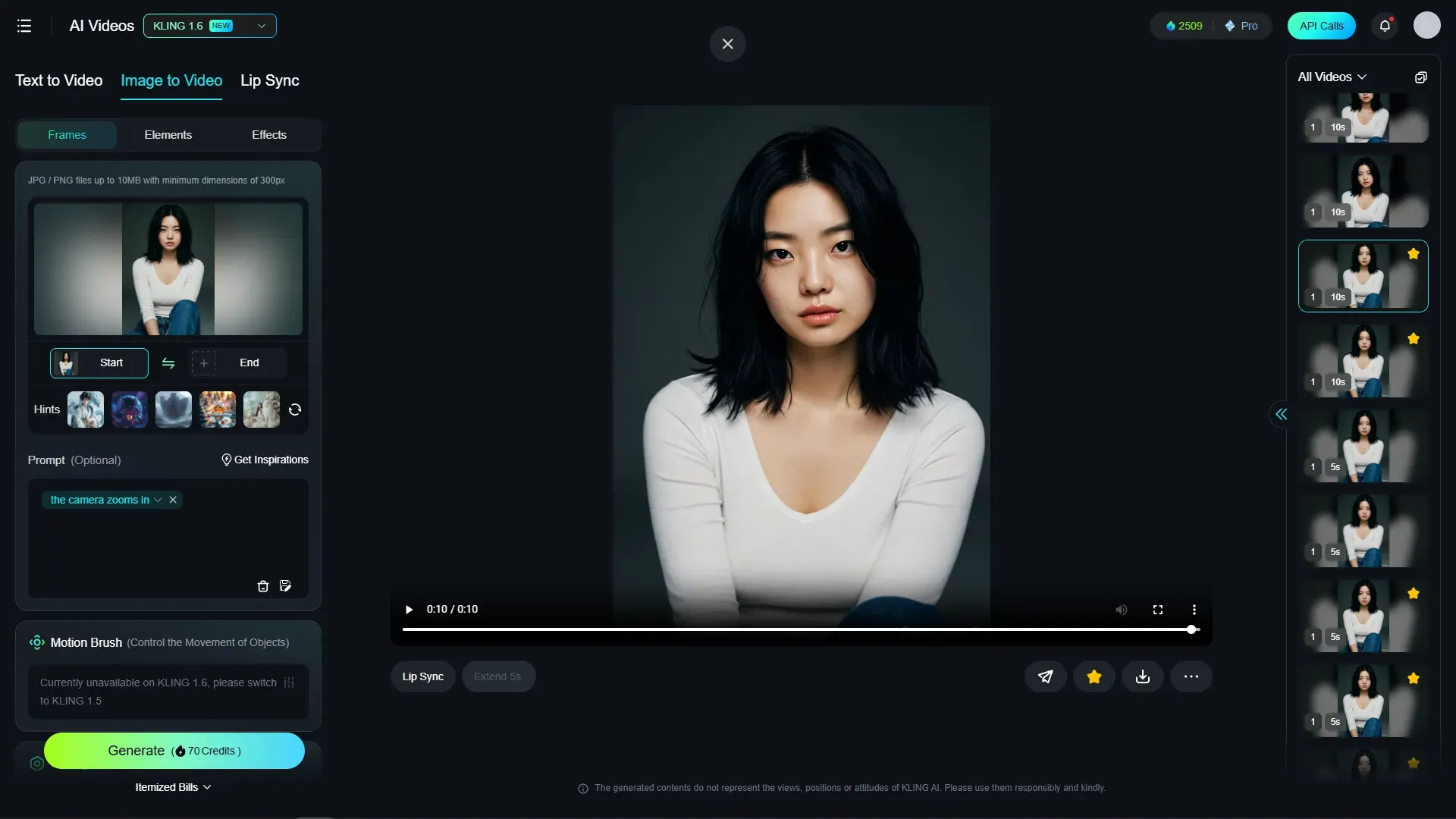Enter fullscreen video mode
The width and height of the screenshot is (1456, 819).
pos(1158,610)
